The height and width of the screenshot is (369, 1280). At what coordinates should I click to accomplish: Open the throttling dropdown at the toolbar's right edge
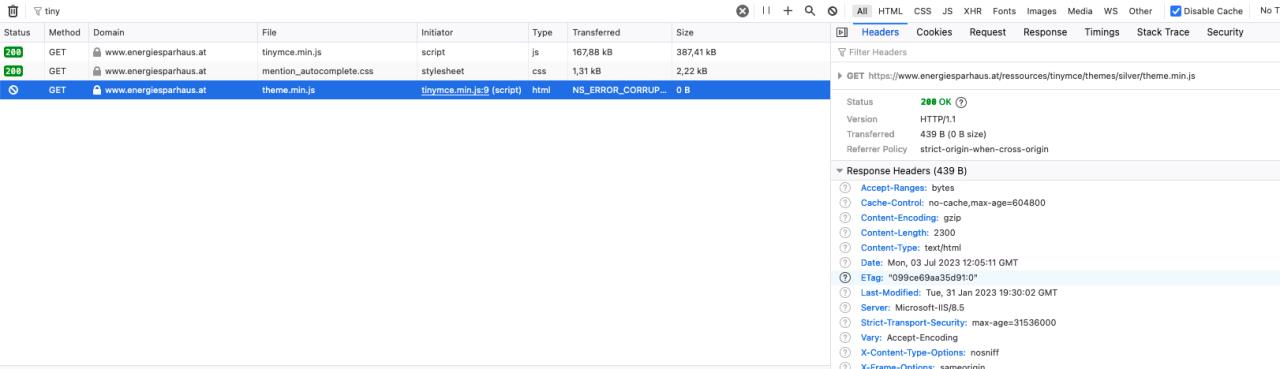click(1269, 11)
